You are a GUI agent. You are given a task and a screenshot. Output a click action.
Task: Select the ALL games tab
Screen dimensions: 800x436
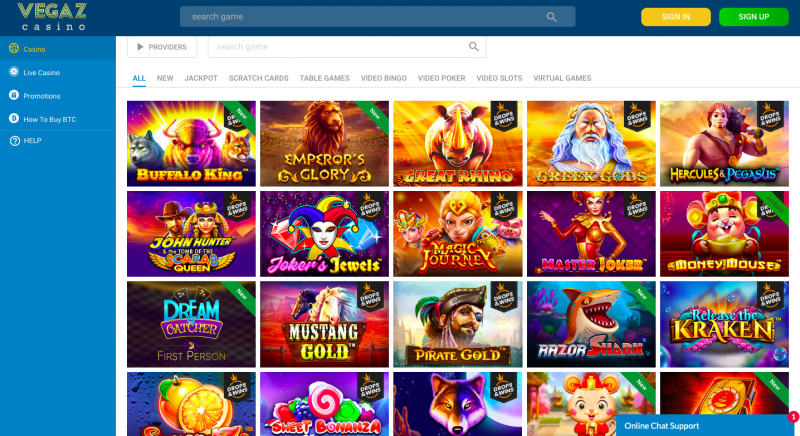(139, 78)
